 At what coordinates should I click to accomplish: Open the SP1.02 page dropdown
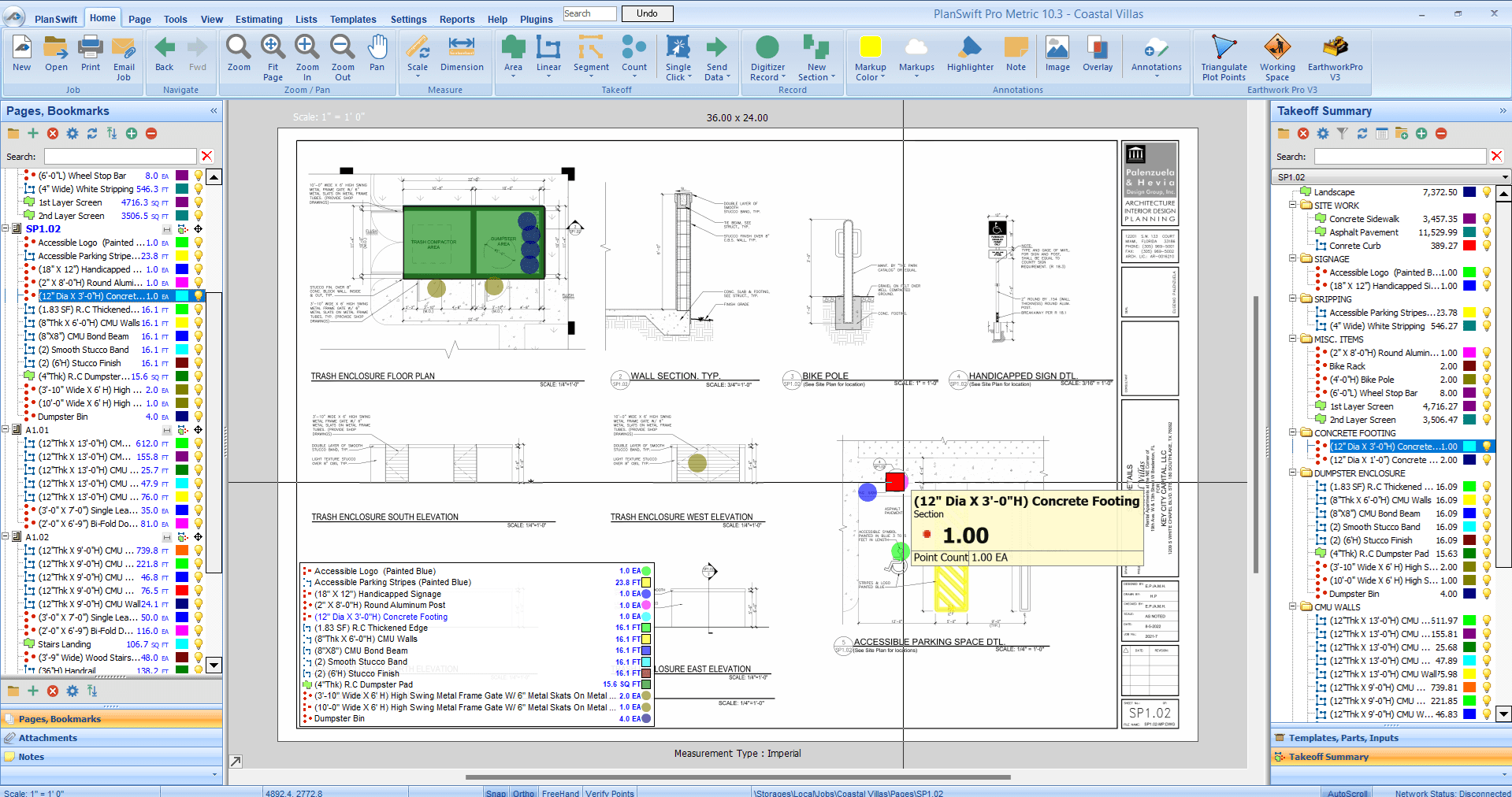[x=1504, y=177]
